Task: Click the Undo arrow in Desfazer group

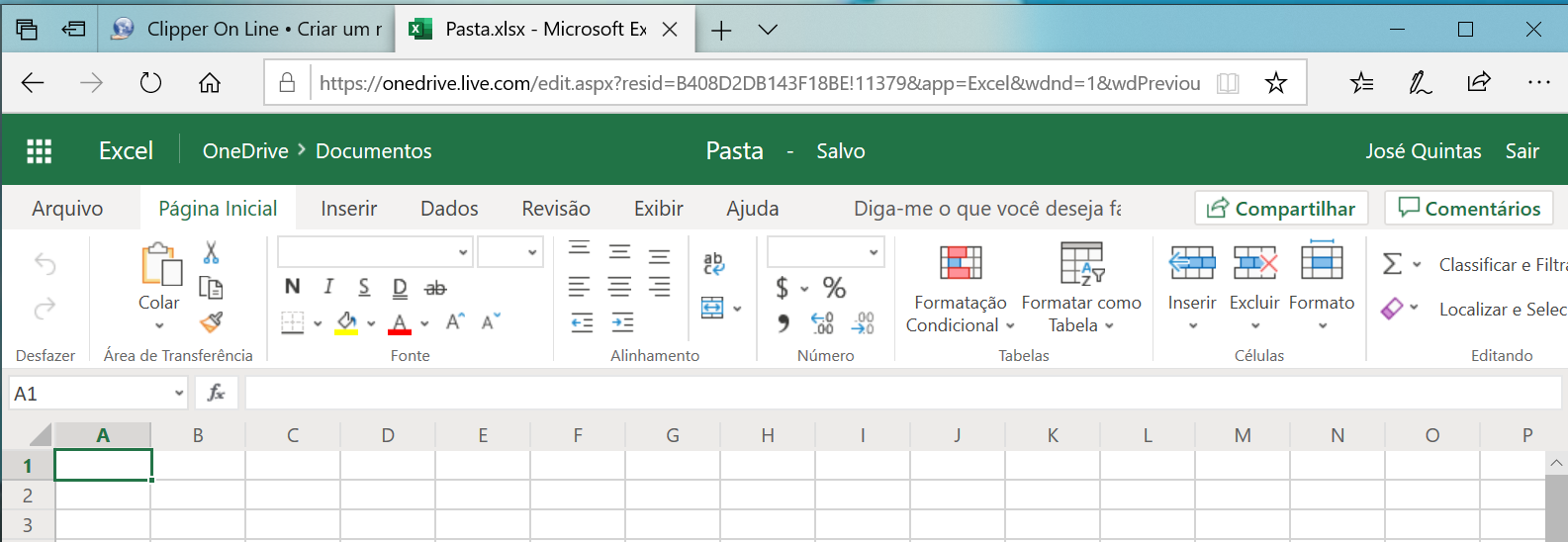Action: tap(46, 264)
